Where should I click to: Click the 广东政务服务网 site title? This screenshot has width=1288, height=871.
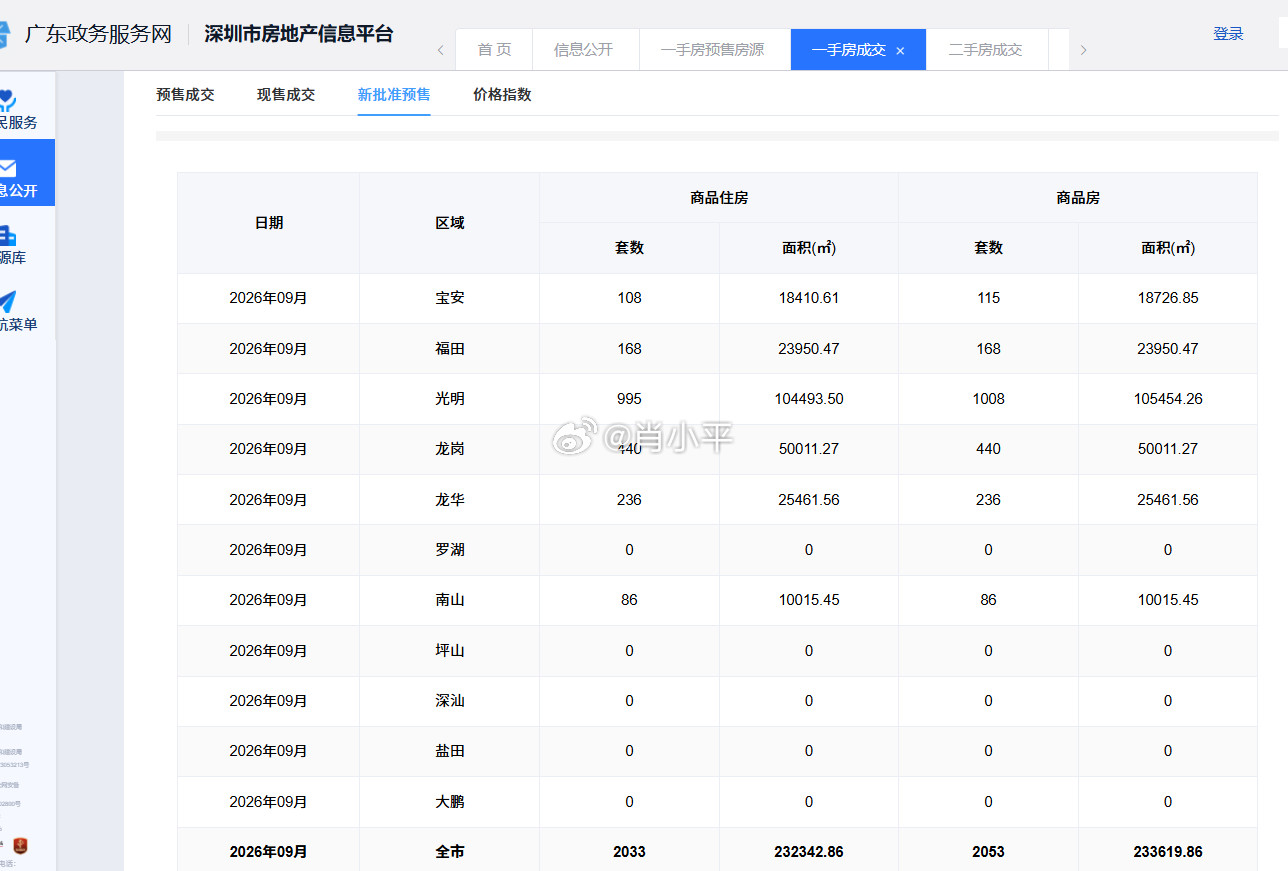click(x=98, y=34)
